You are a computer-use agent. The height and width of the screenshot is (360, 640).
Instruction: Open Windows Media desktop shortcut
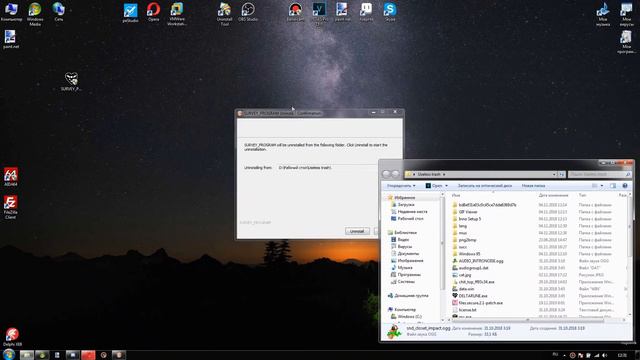(35, 14)
